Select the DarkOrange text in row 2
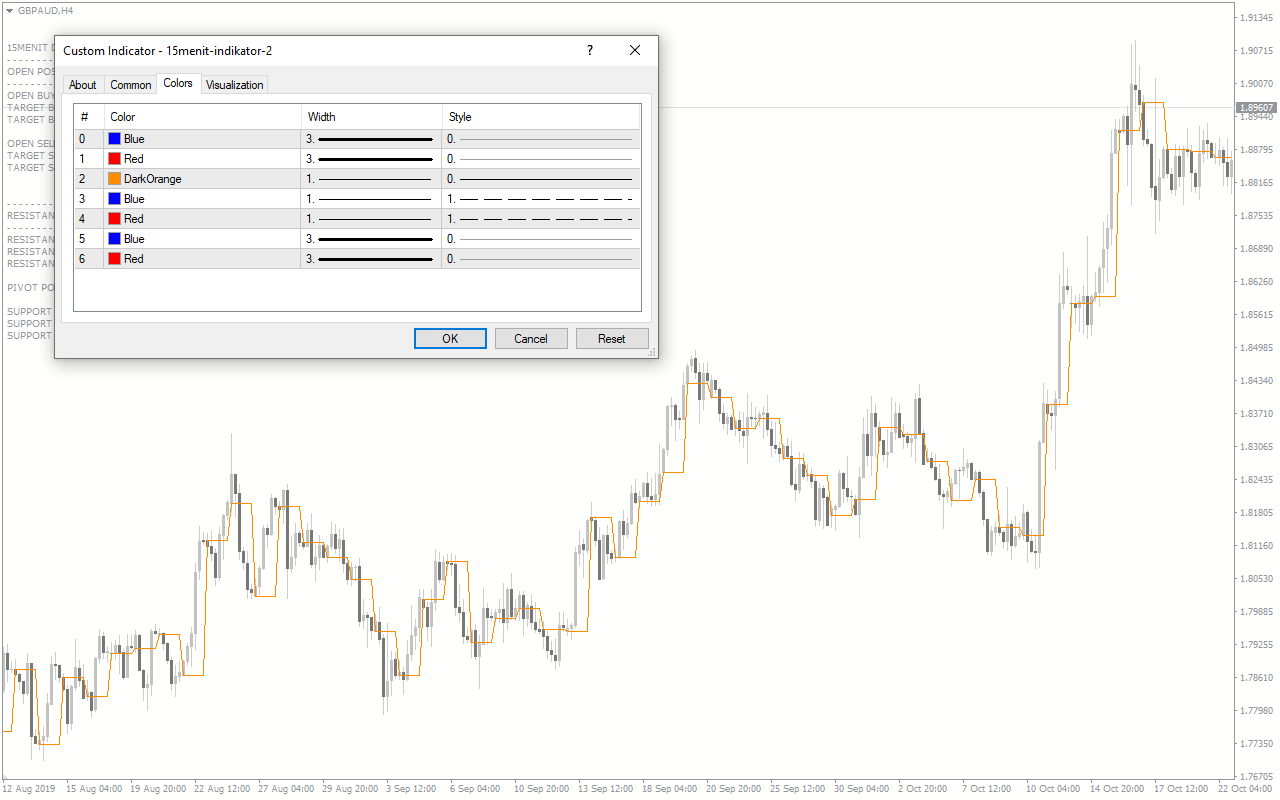This screenshot has width=1280, height=800. point(153,179)
